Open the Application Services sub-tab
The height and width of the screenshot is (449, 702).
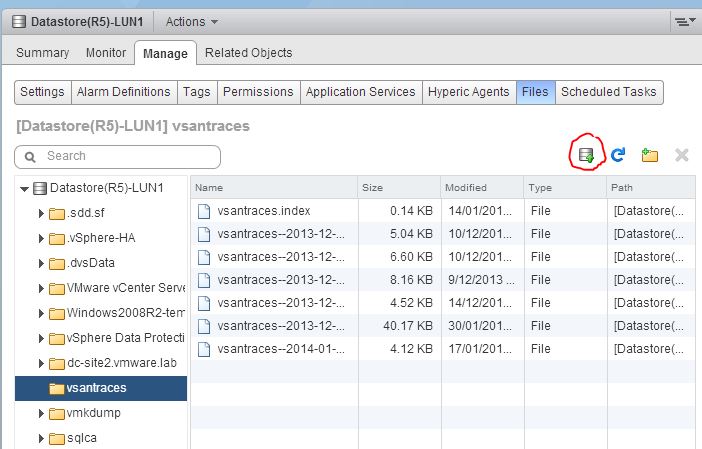point(361,92)
